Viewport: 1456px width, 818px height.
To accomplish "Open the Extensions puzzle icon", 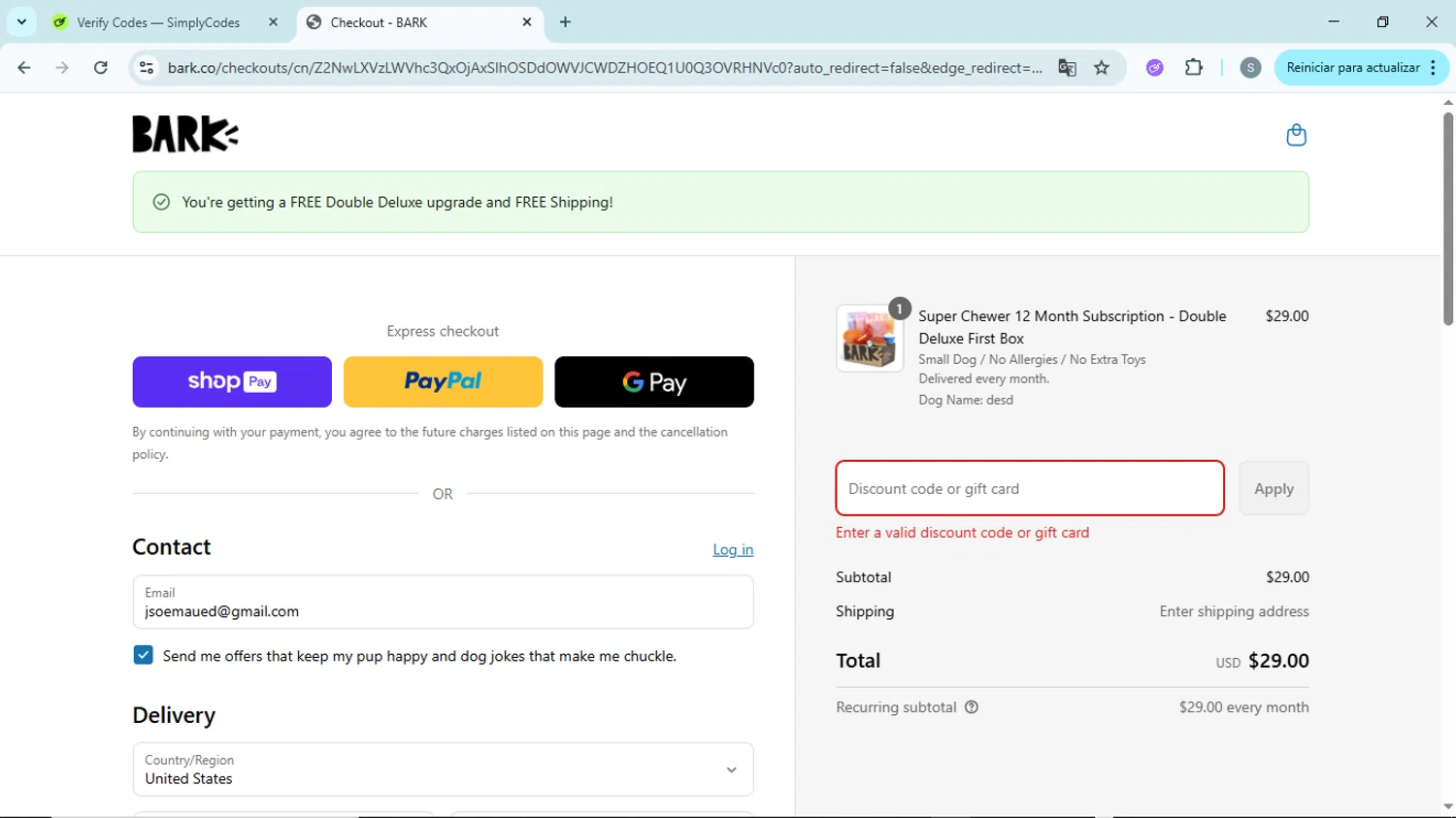I will (x=1194, y=68).
